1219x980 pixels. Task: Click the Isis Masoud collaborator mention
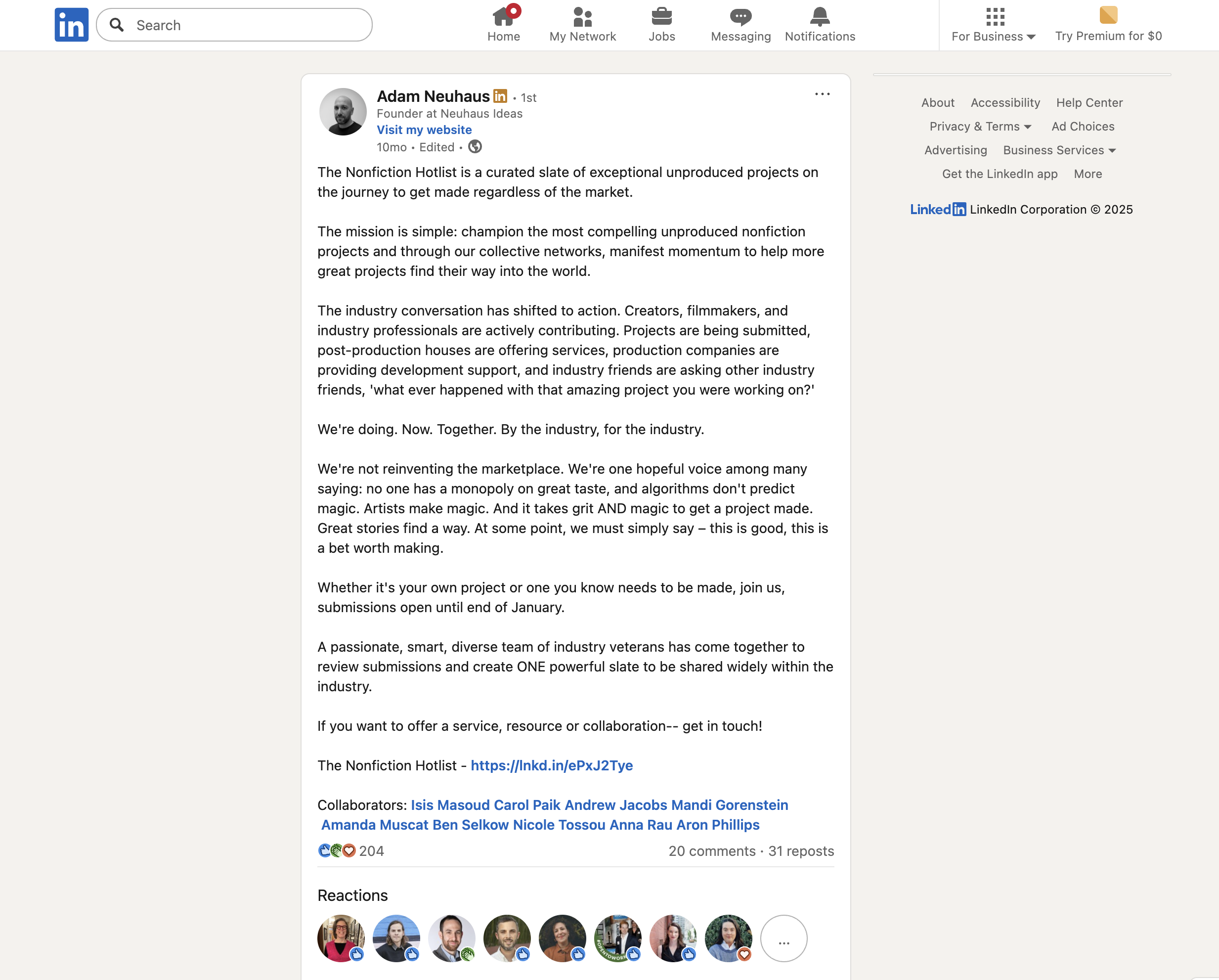tap(450, 804)
